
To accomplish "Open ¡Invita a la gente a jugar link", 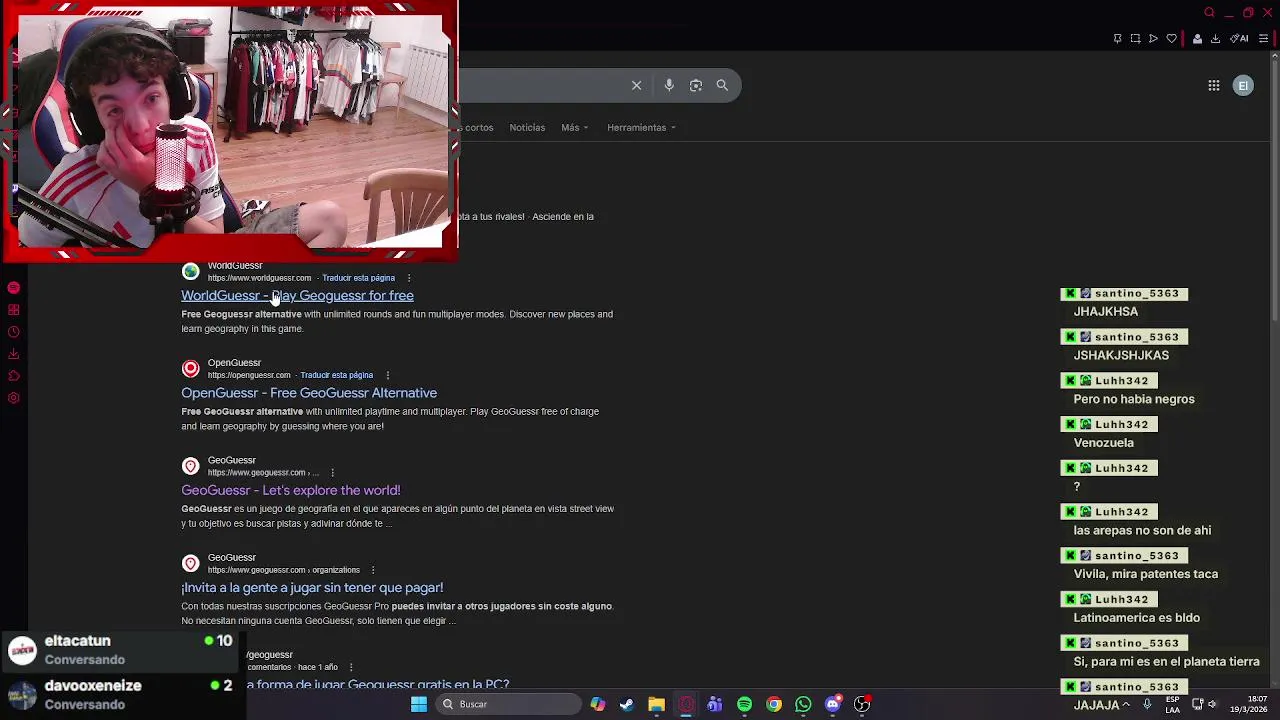I will coord(312,587).
